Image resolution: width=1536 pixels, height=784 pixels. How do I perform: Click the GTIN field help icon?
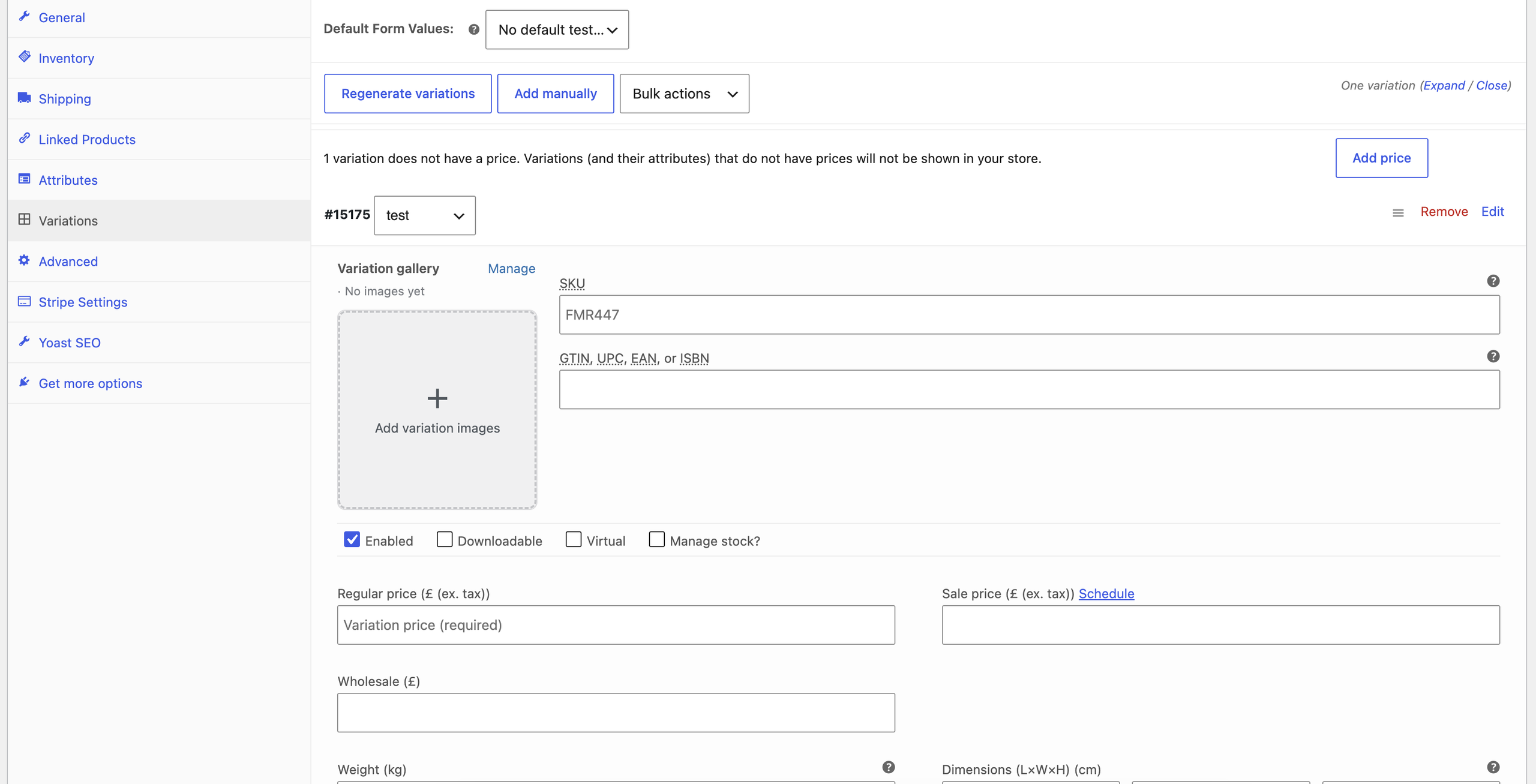coord(1493,356)
